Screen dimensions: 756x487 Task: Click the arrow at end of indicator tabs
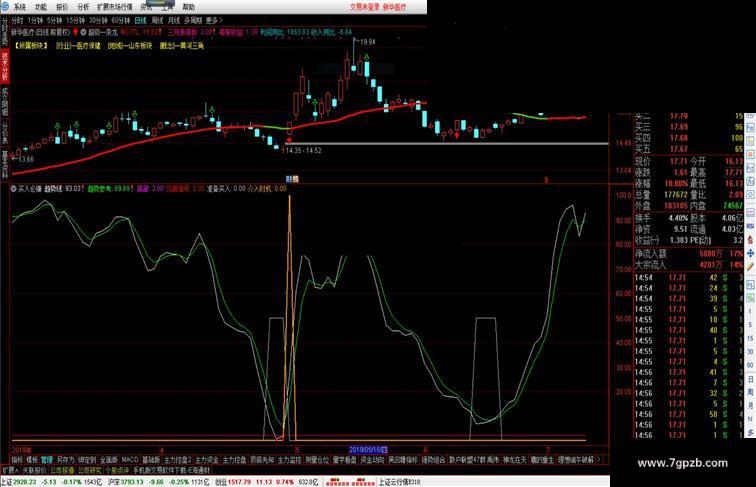coord(599,460)
